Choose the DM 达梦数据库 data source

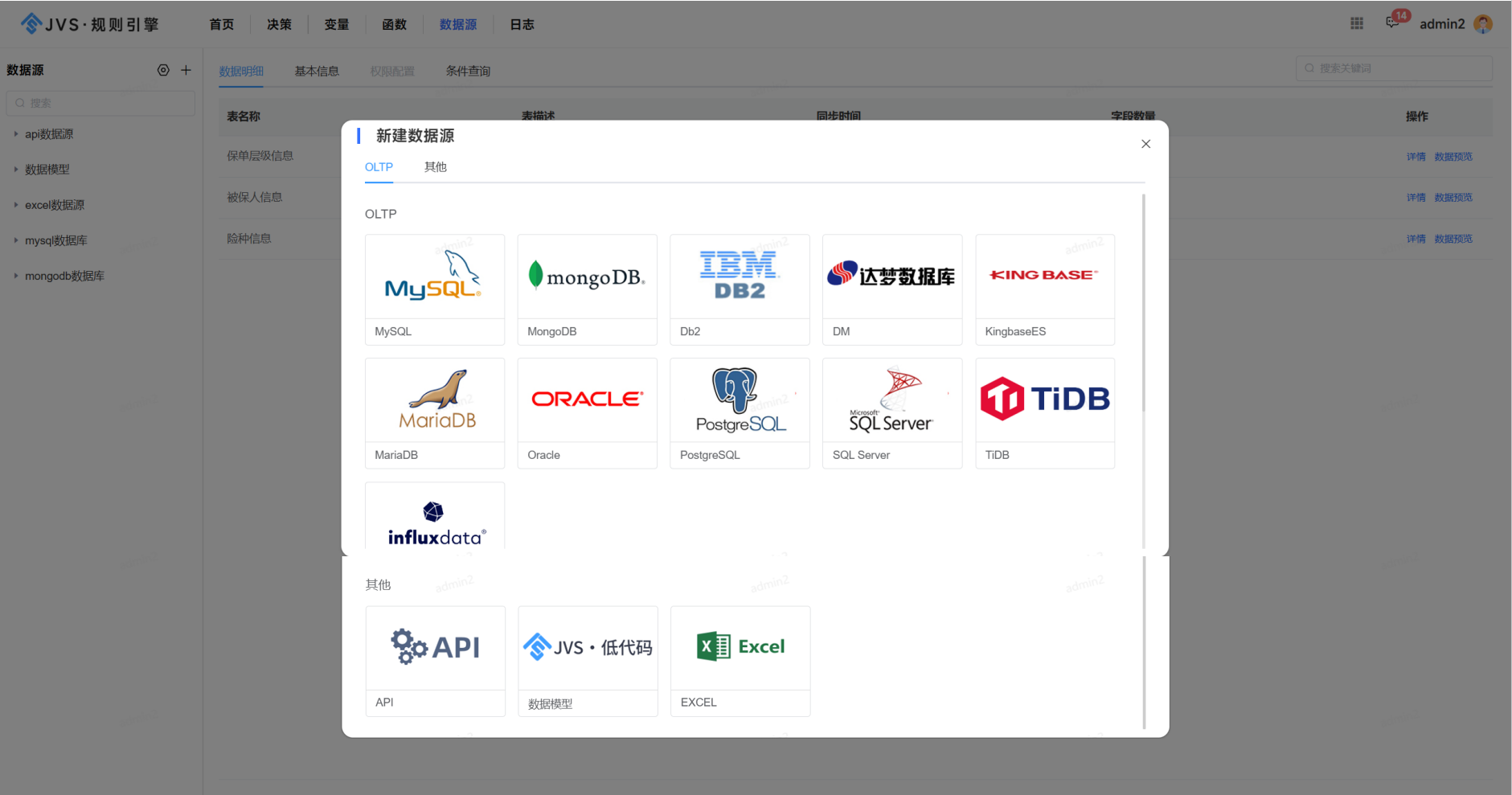click(x=892, y=289)
